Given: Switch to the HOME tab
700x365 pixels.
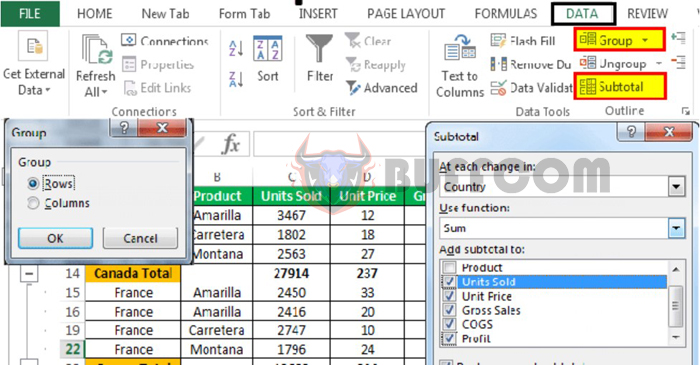Looking at the screenshot, I should point(95,14).
